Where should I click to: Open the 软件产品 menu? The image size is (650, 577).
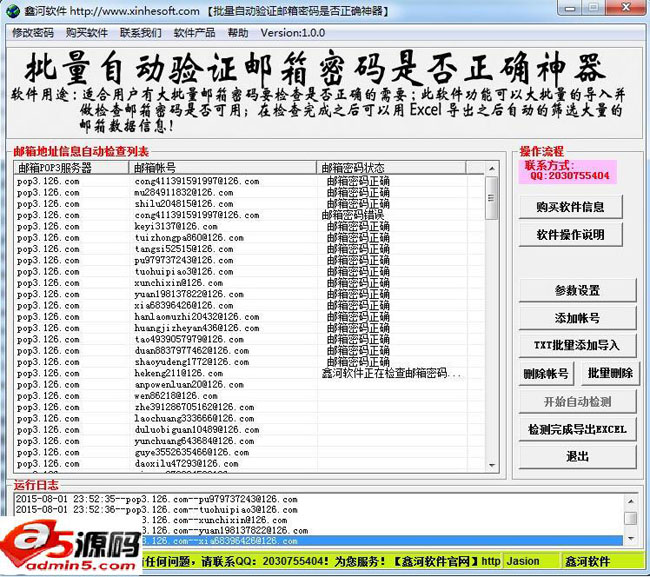tap(194, 33)
